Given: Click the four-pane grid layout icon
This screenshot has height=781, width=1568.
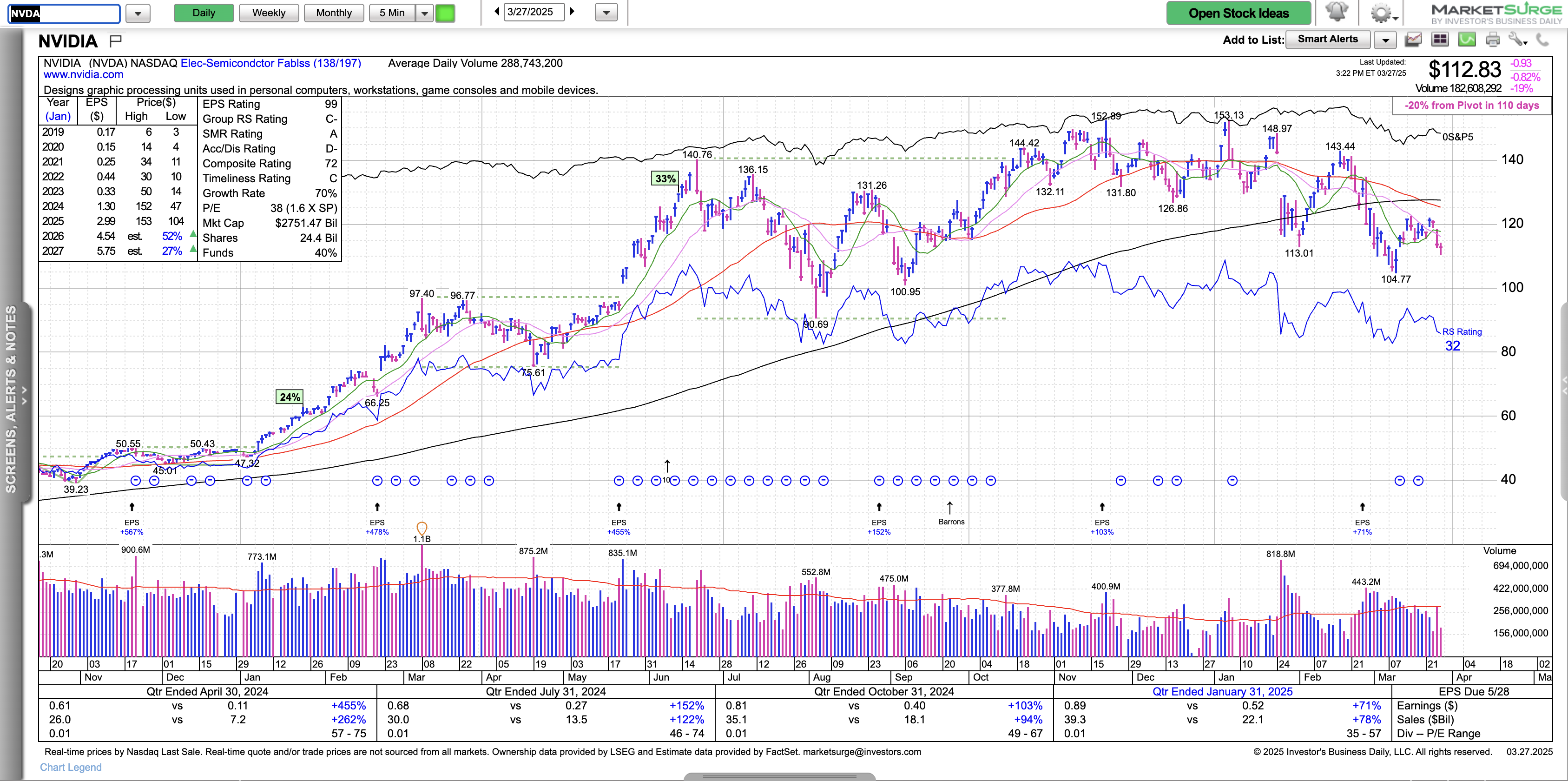Looking at the screenshot, I should 1440,40.
